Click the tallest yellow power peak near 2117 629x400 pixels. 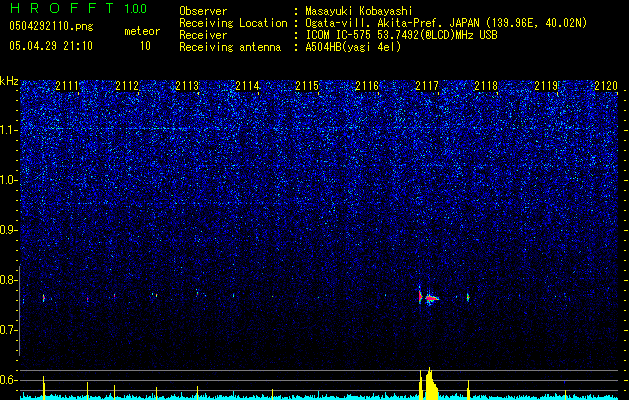click(x=430, y=384)
